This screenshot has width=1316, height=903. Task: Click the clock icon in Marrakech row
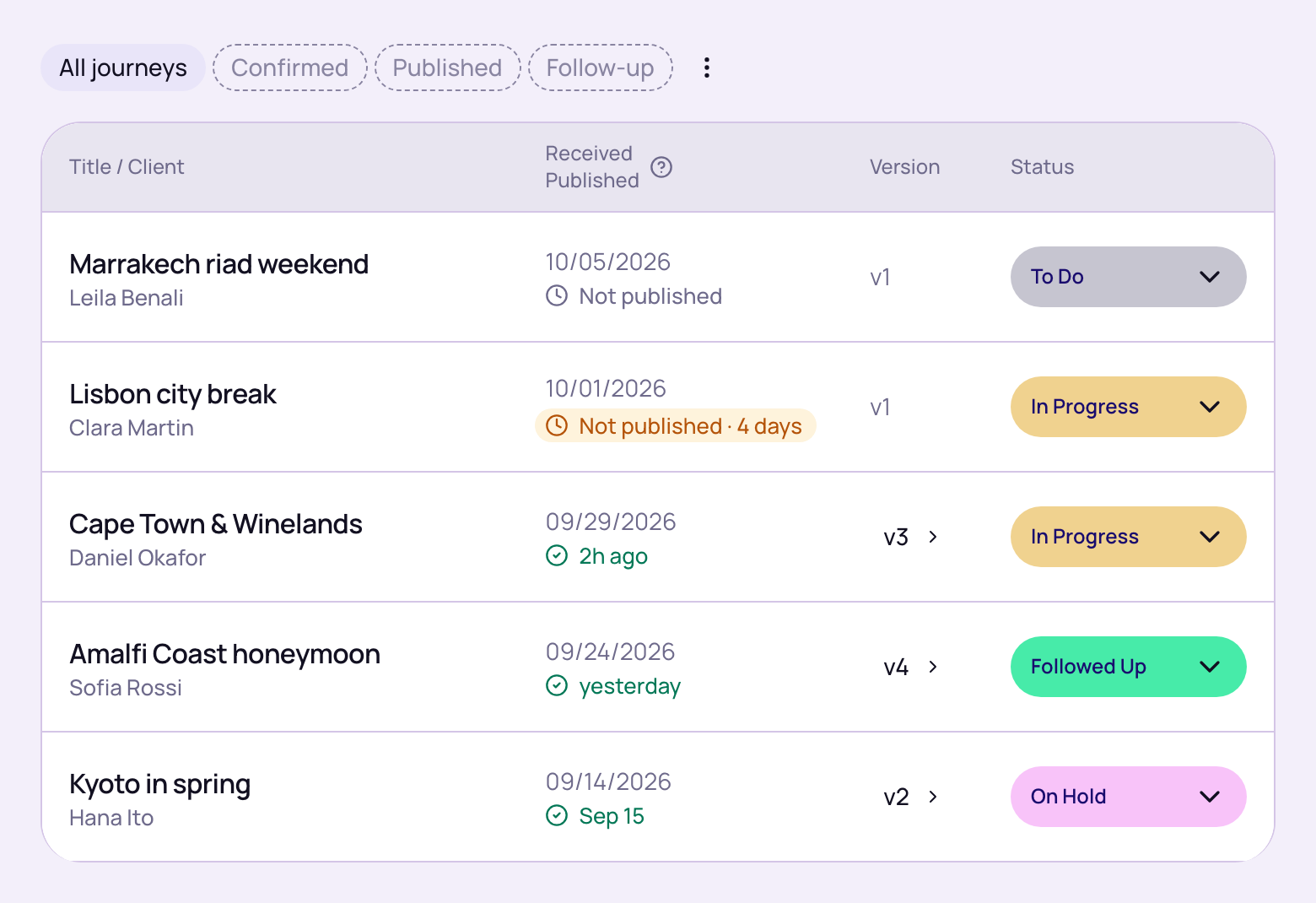coord(557,295)
